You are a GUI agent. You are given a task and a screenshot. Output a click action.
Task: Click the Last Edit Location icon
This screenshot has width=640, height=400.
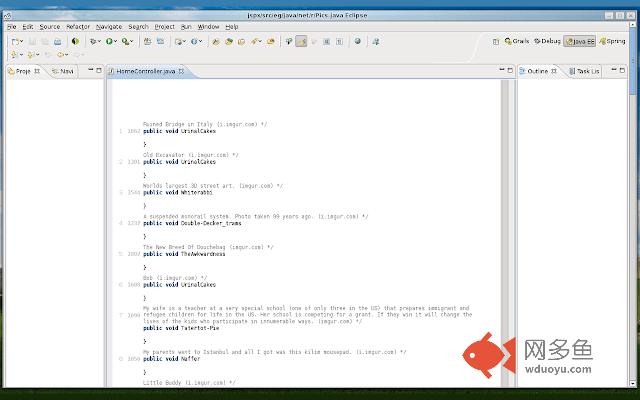[48, 55]
